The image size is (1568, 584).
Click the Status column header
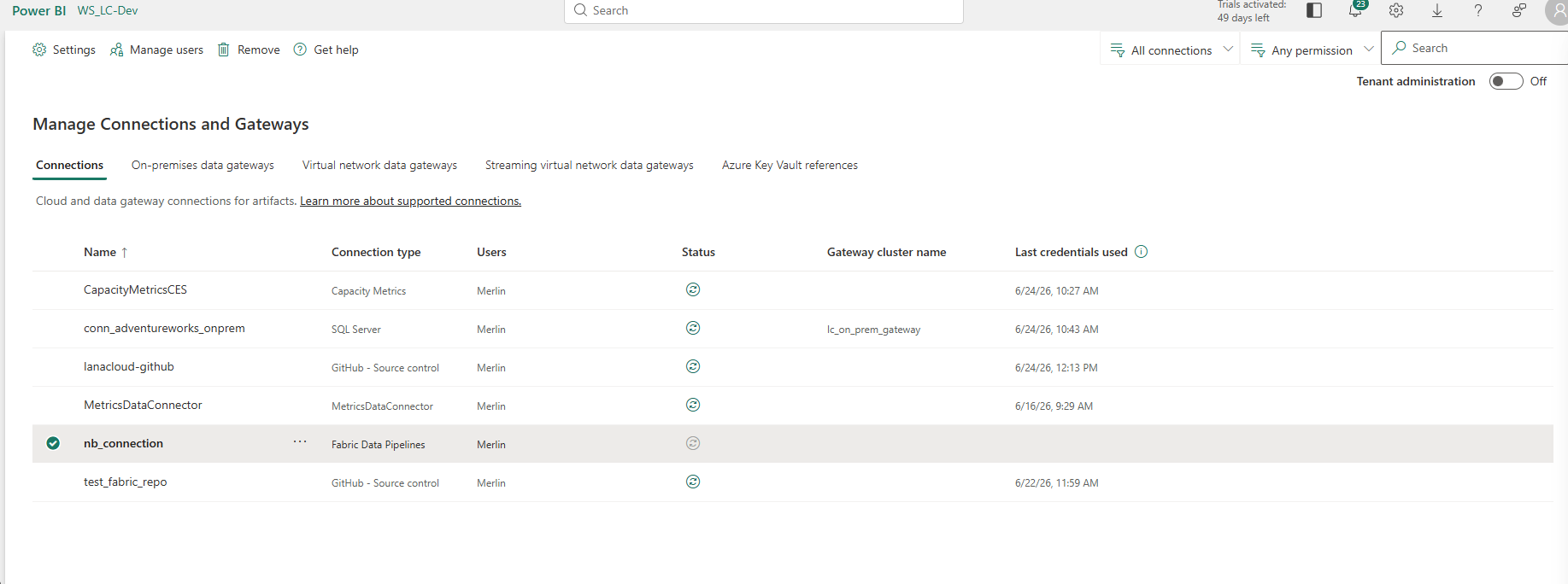[x=698, y=252]
